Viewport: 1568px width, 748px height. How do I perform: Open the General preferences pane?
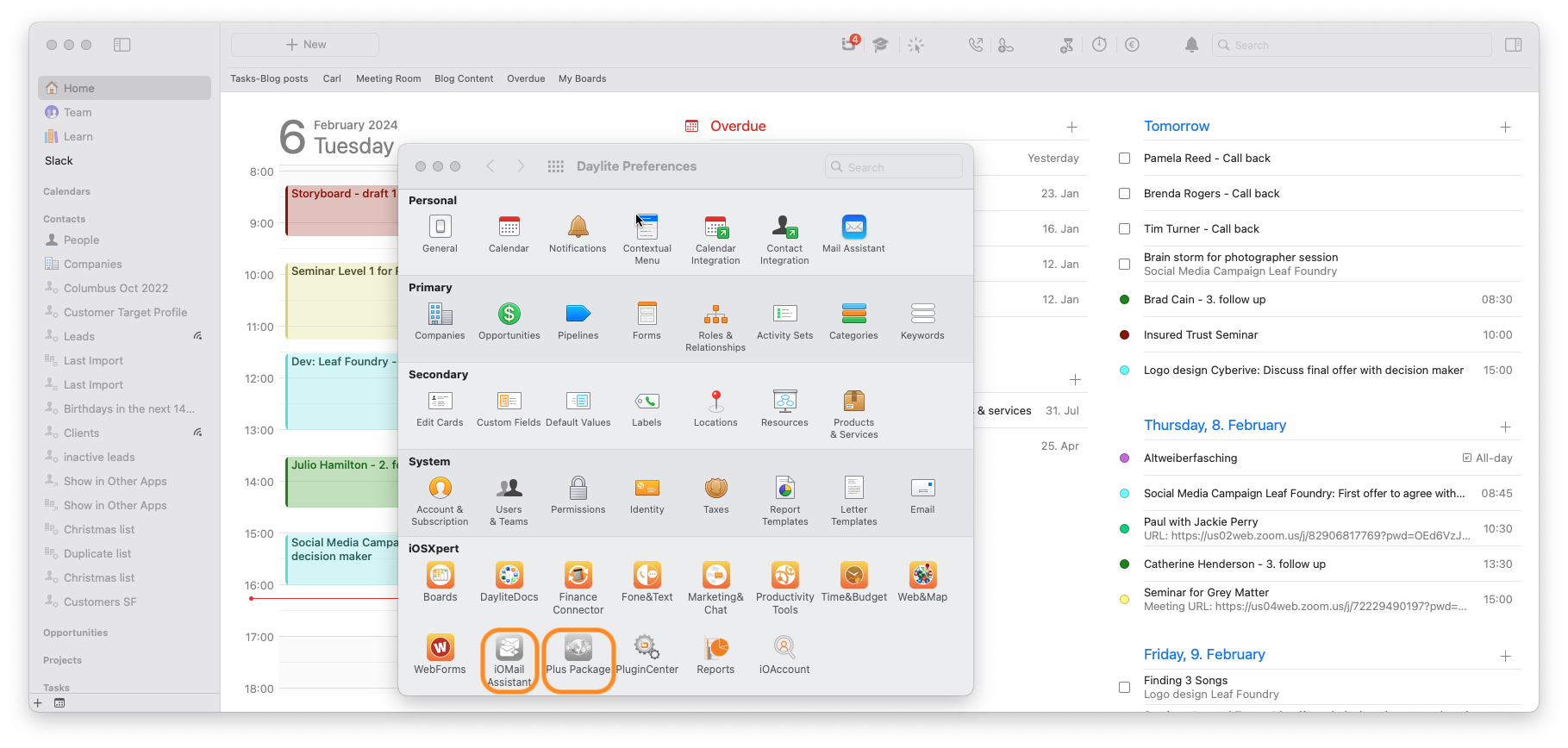(x=440, y=227)
